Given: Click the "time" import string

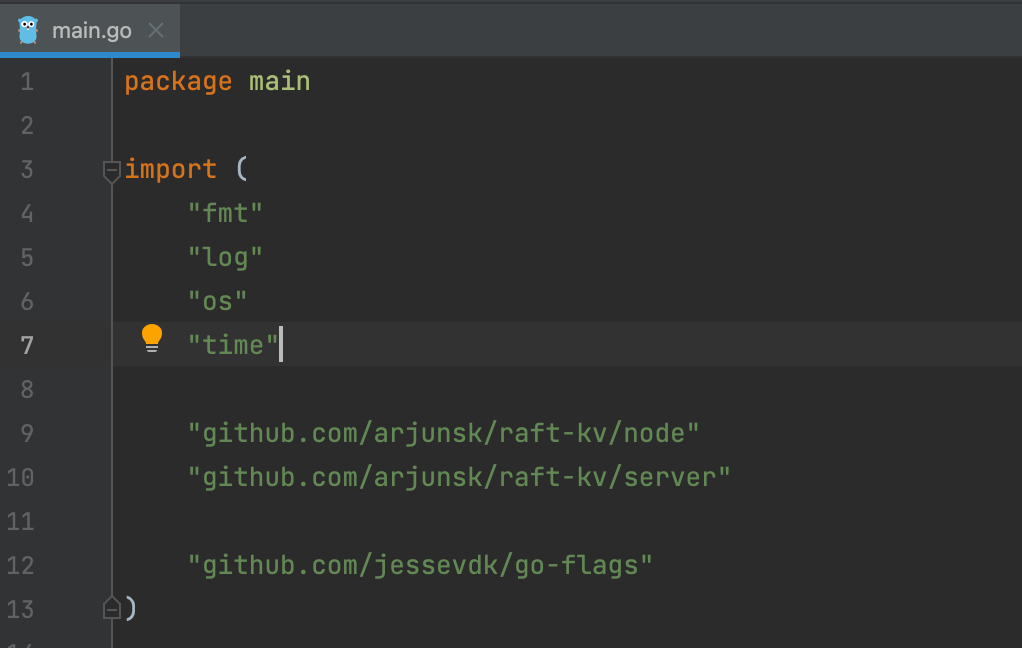Looking at the screenshot, I should 232,344.
